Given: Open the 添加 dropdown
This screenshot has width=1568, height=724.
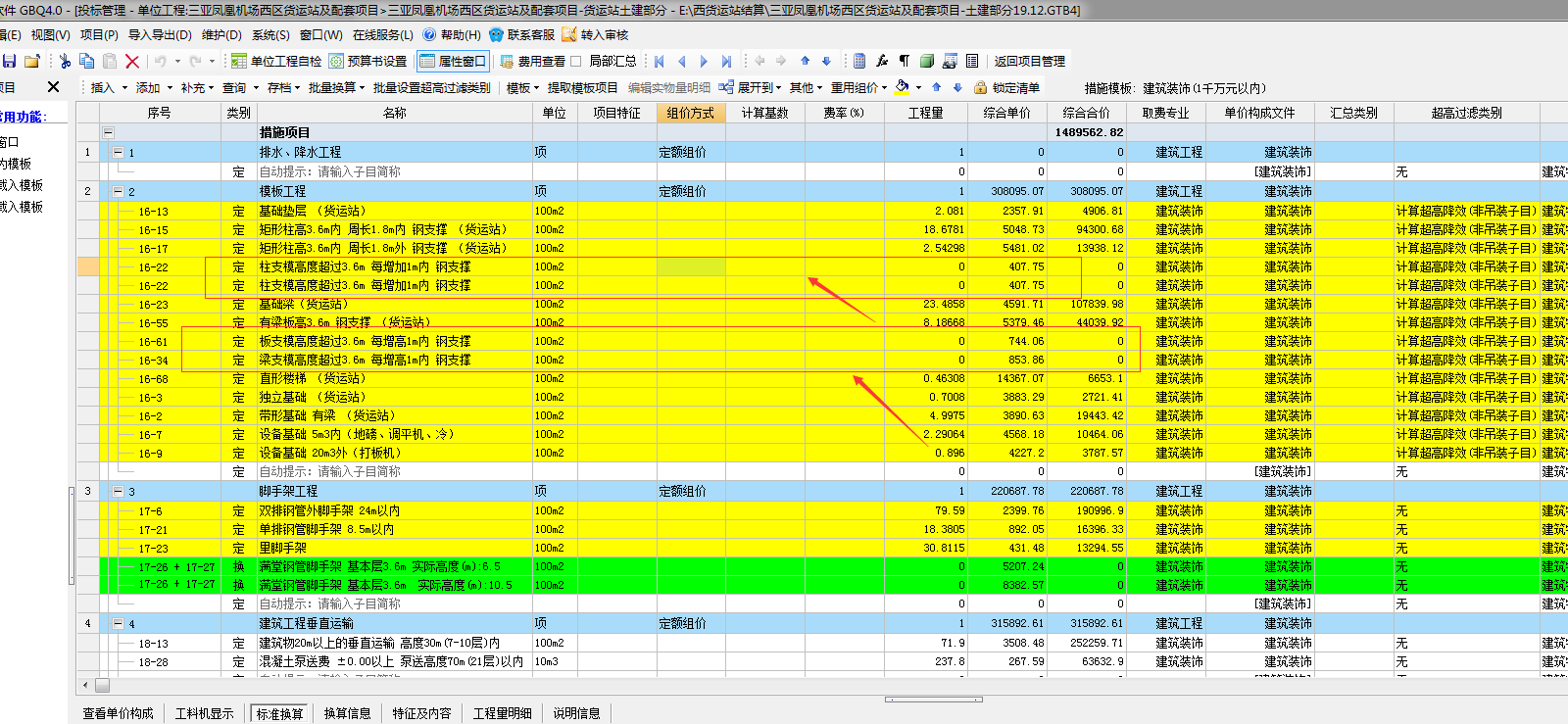Looking at the screenshot, I should [x=154, y=87].
